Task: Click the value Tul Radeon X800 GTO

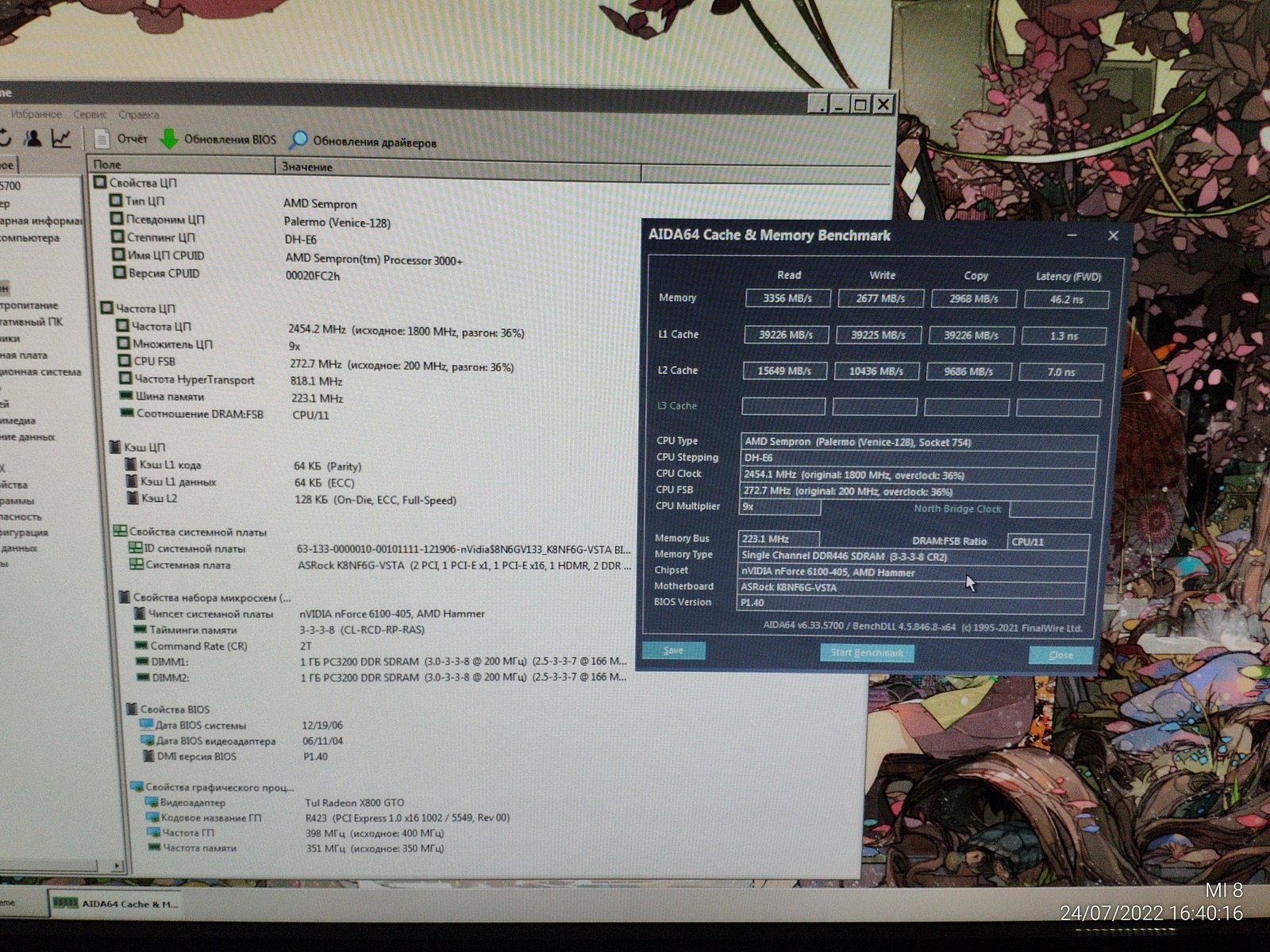Action: [x=355, y=803]
